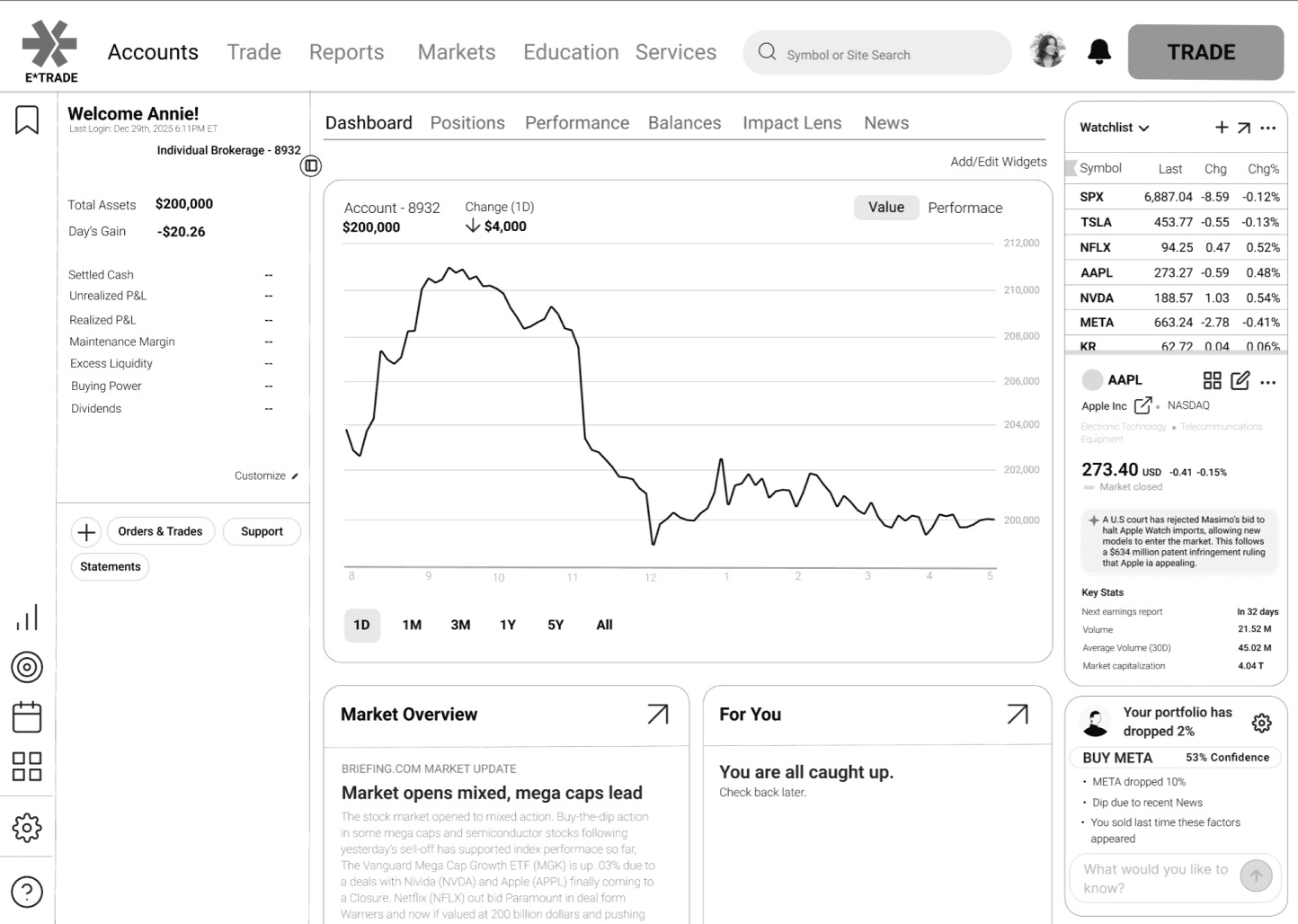The width and height of the screenshot is (1298, 924).
Task: Open Orders & Trades
Action: [161, 532]
